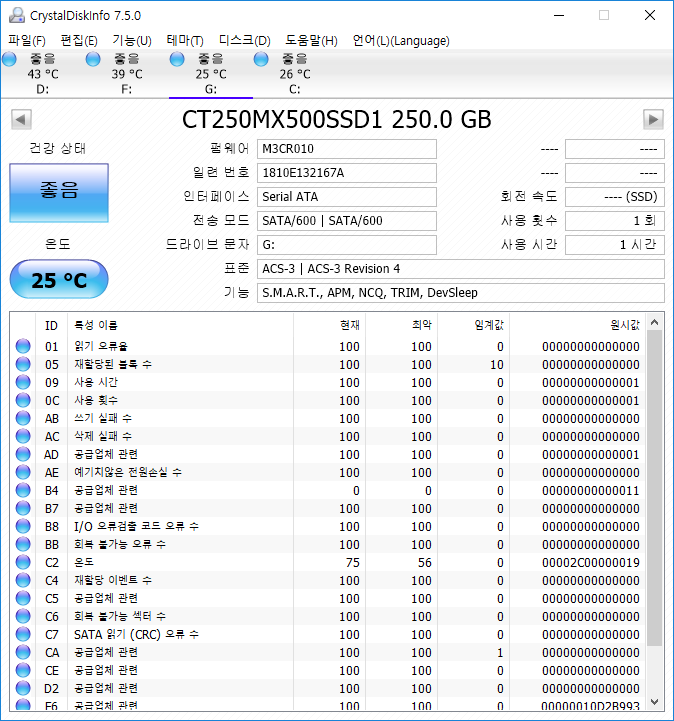Click the firmware field M3CR010

point(347,149)
